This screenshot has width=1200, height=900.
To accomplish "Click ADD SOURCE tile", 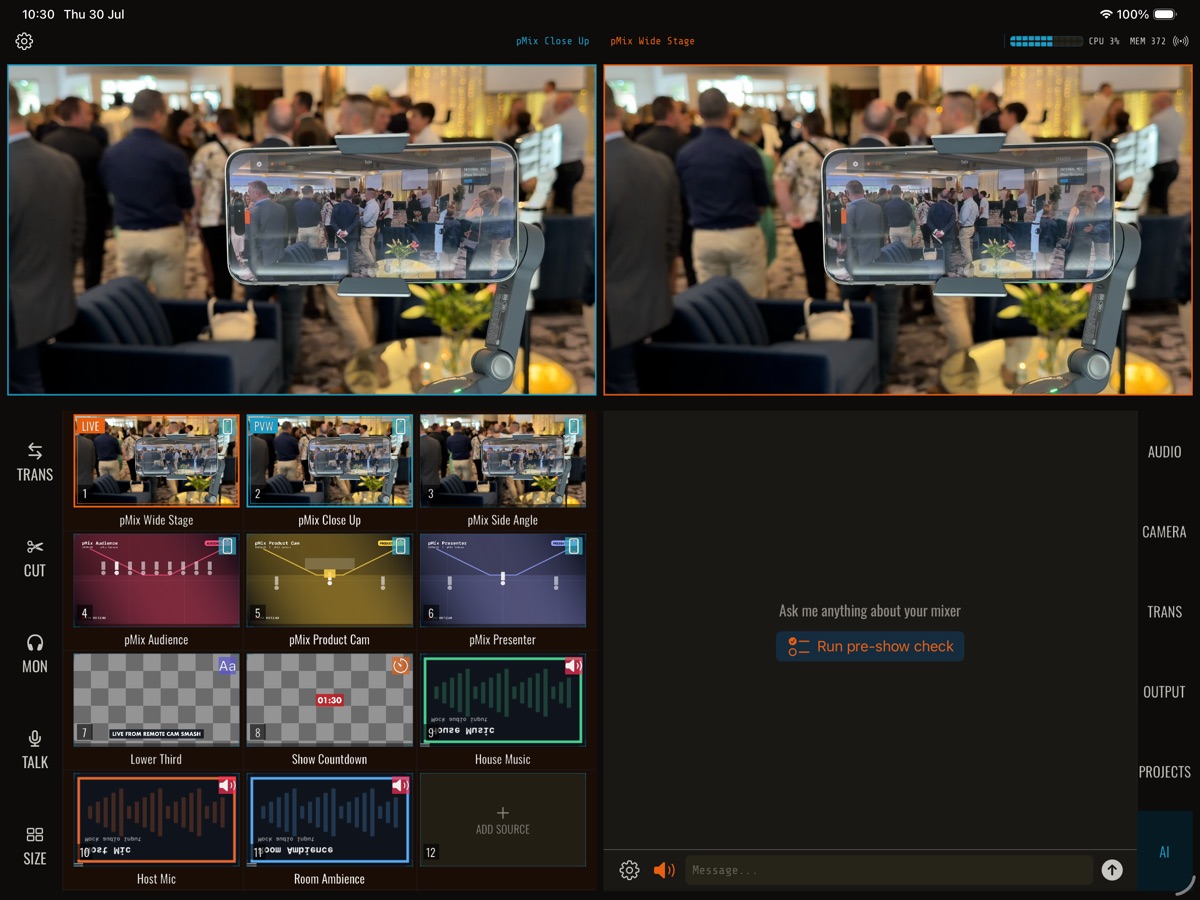I will (x=503, y=820).
